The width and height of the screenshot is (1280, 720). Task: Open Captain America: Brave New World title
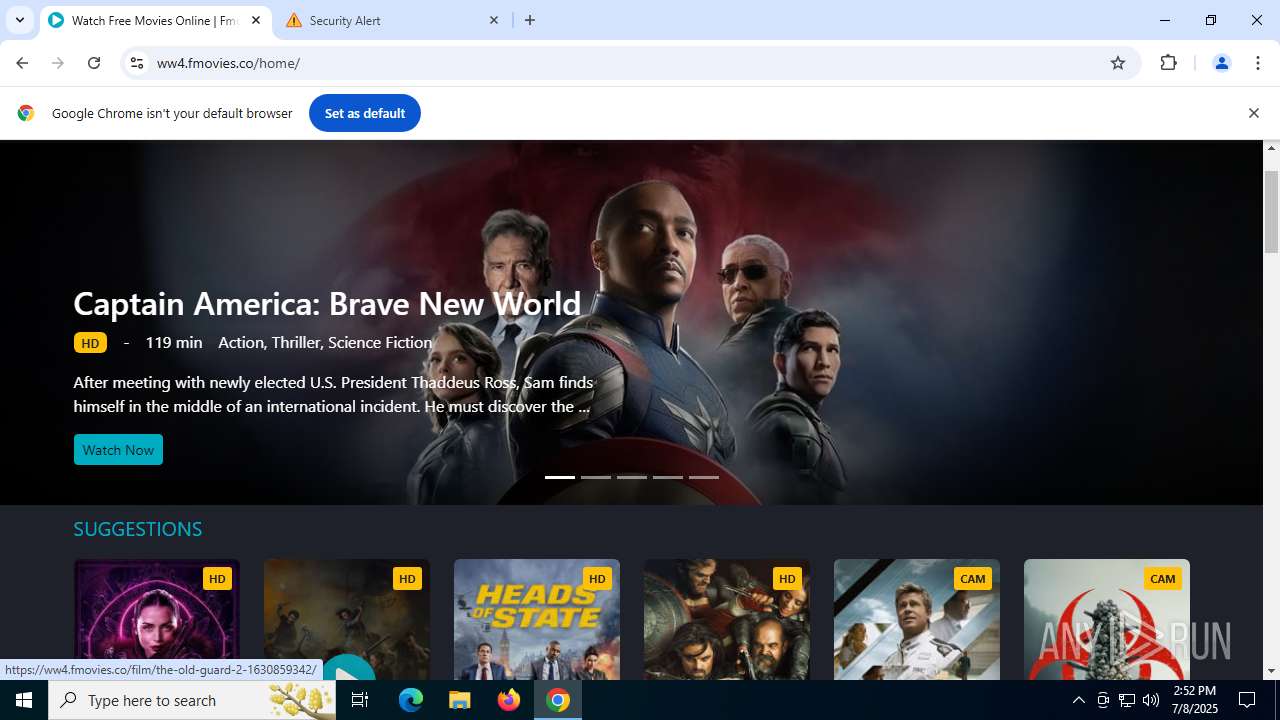coord(327,303)
